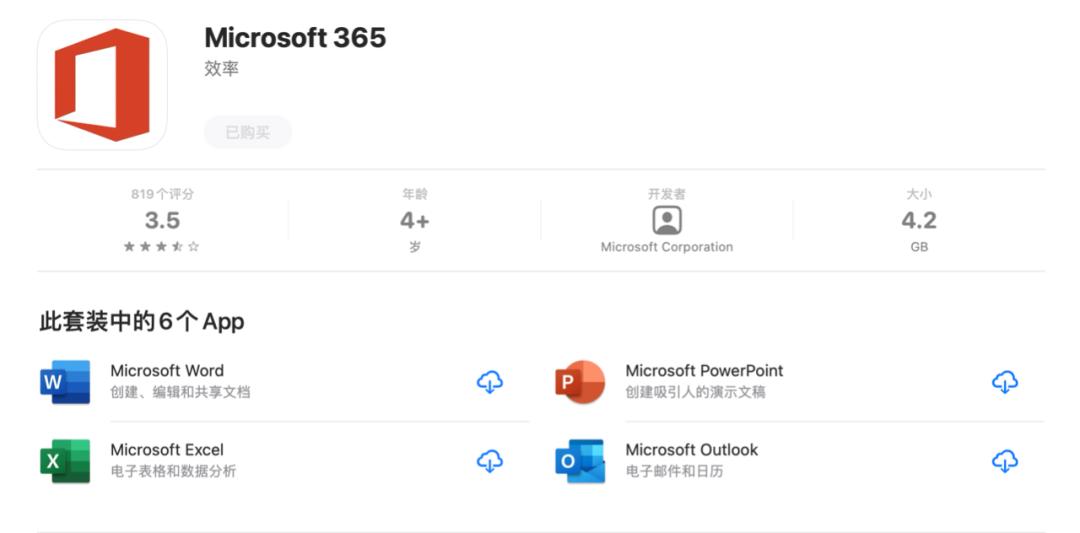Click the Microsoft Word app icon

tap(65, 382)
